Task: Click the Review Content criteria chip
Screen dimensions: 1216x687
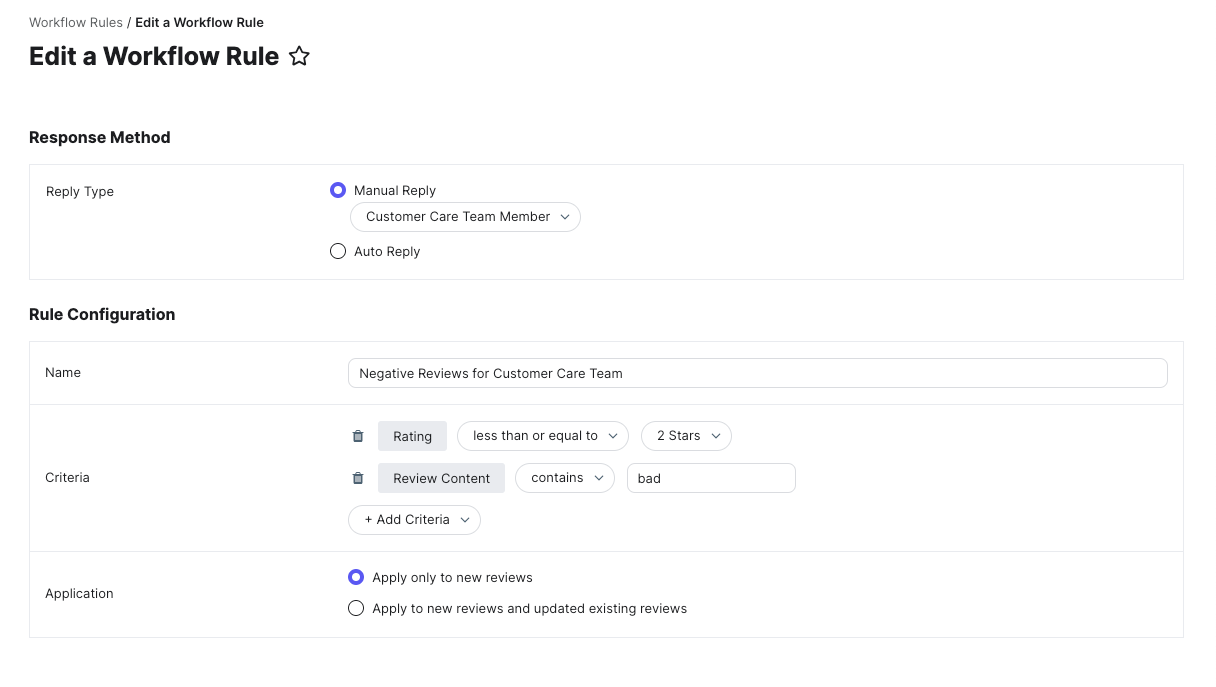Action: pos(441,478)
